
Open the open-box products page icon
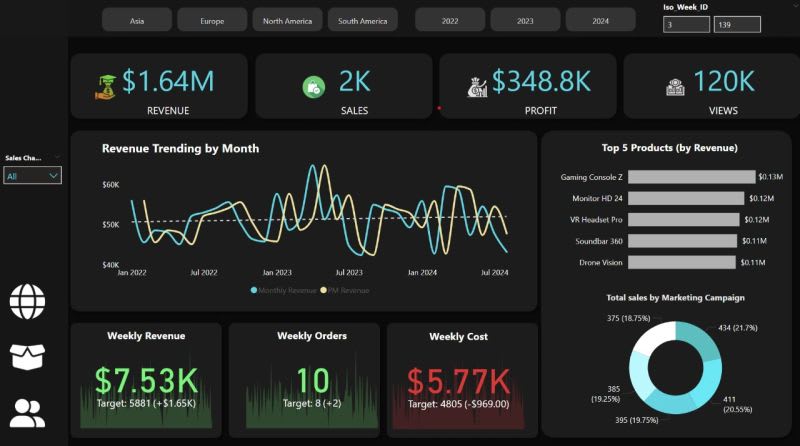pos(27,356)
